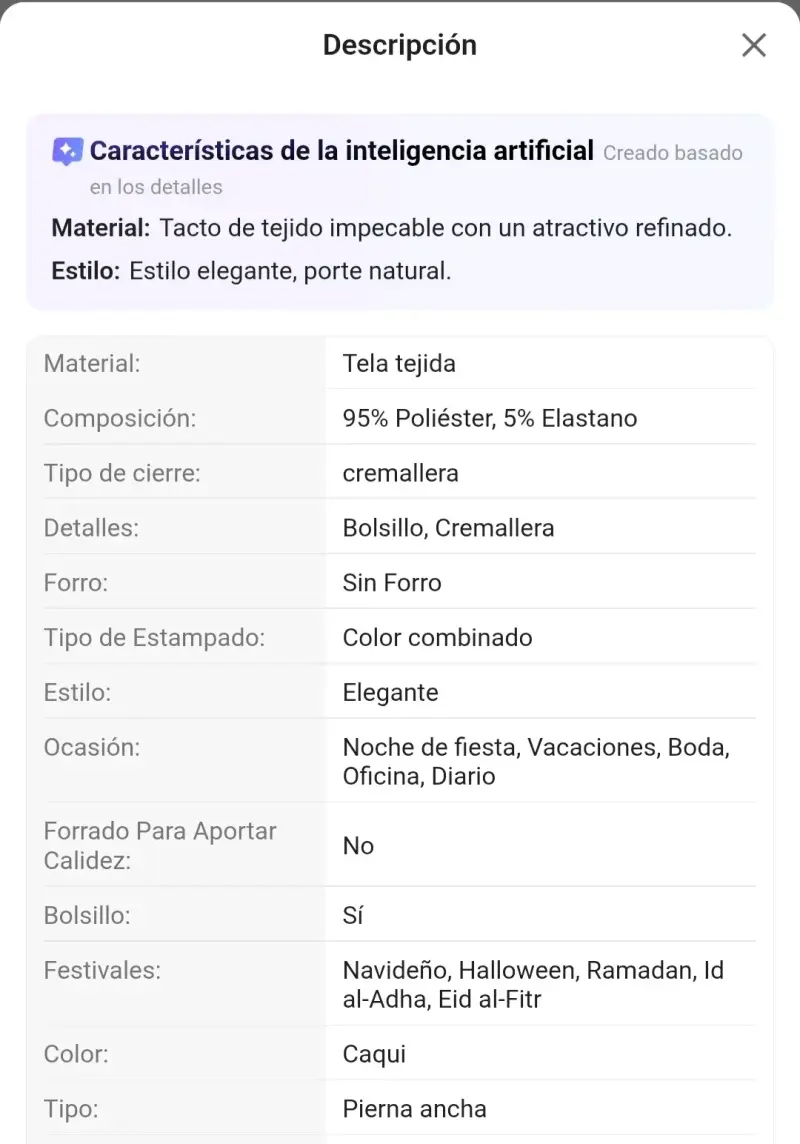
Task: Tap the 'Pierna ancha' type value
Action: 414,1108
